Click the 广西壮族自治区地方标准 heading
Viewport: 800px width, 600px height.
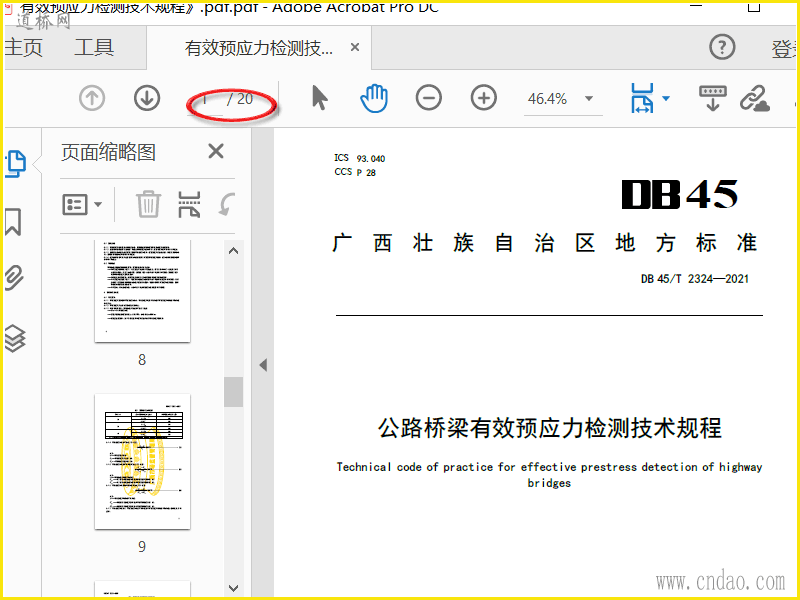(544, 243)
